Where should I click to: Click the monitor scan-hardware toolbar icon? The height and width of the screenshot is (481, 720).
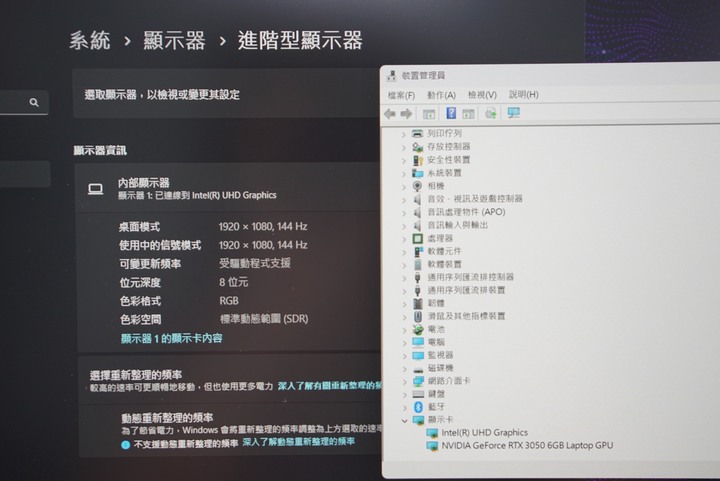pos(513,113)
